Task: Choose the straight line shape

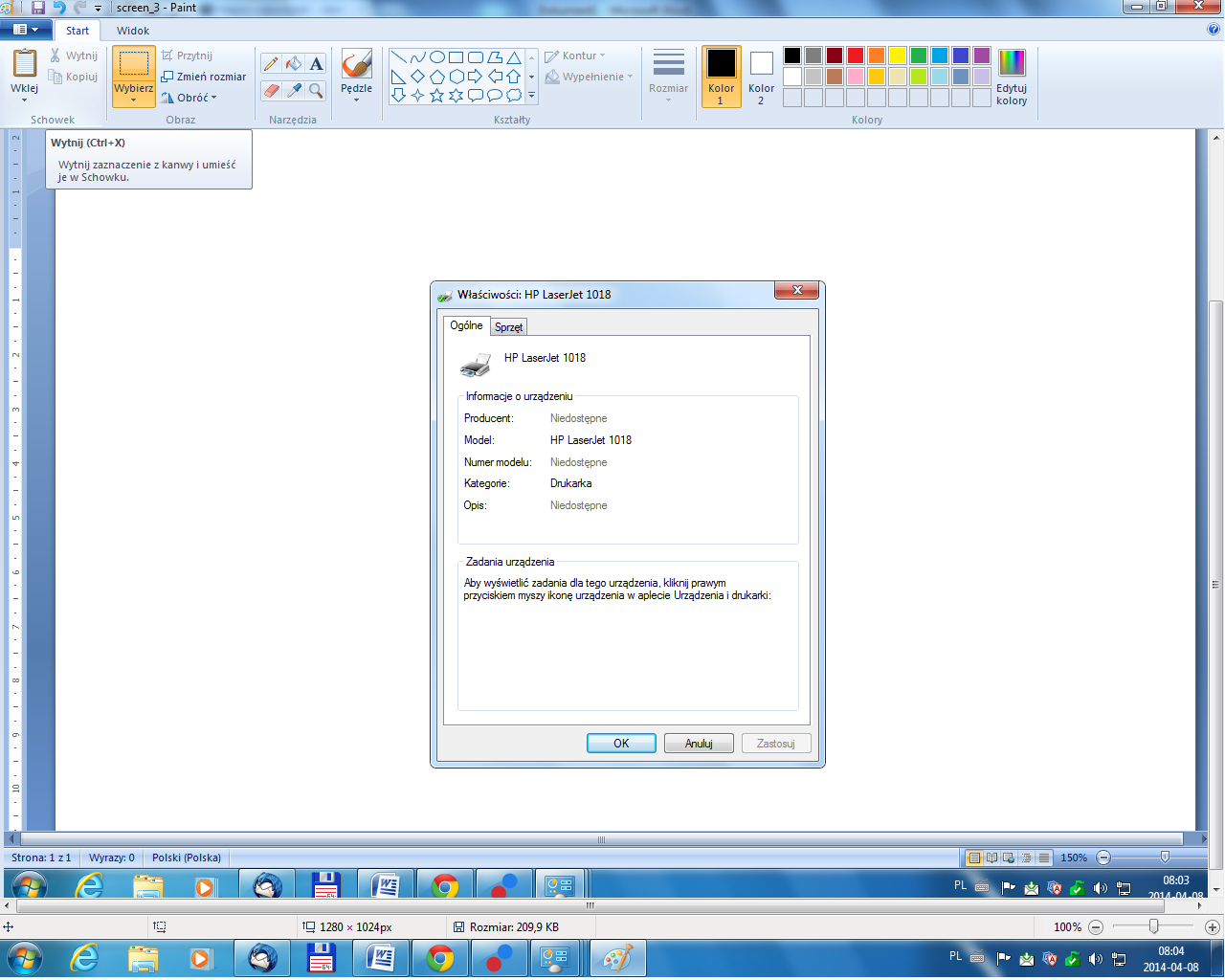Action: click(398, 57)
